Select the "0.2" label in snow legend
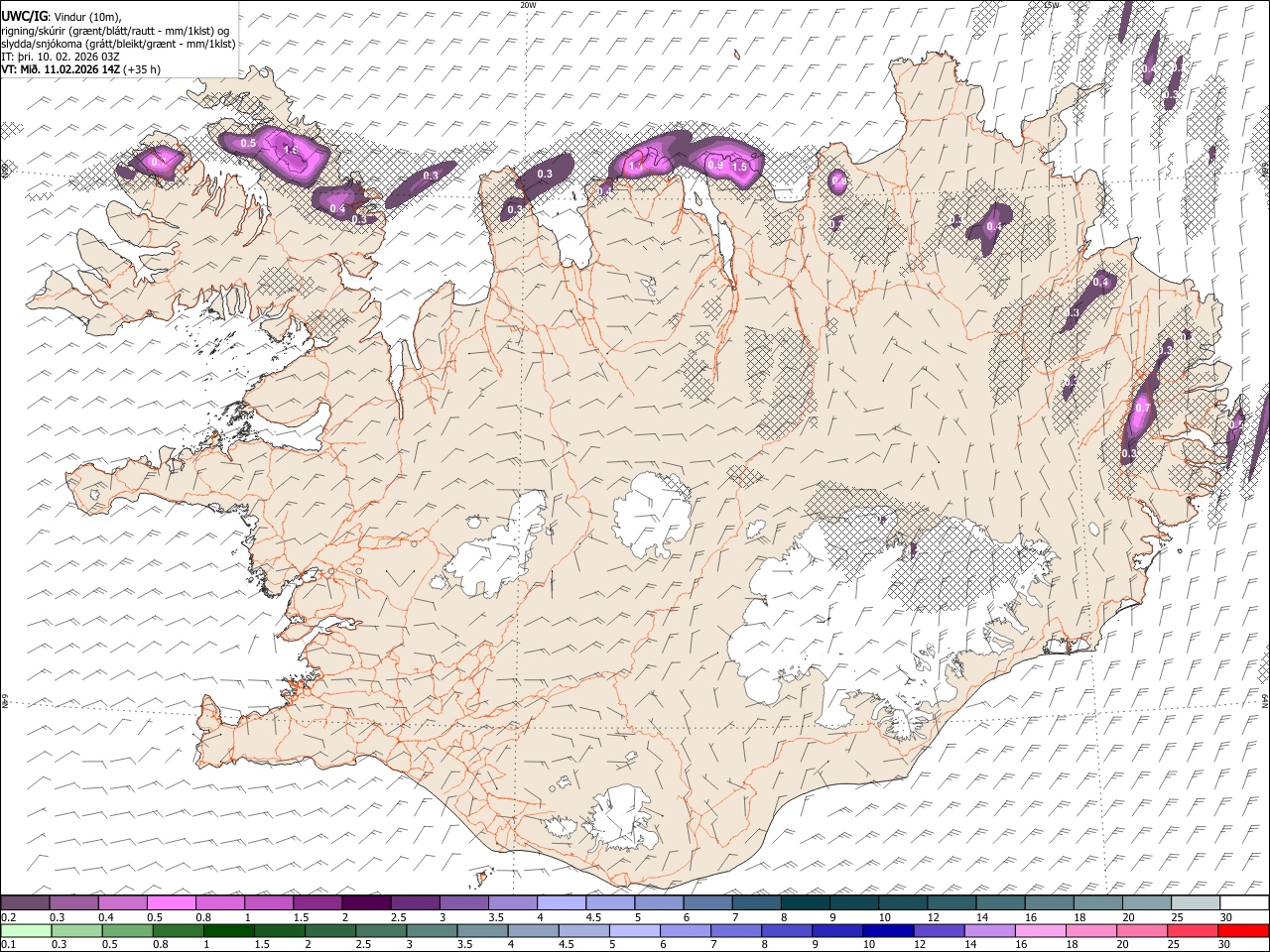The image size is (1270, 952). pos(9,917)
